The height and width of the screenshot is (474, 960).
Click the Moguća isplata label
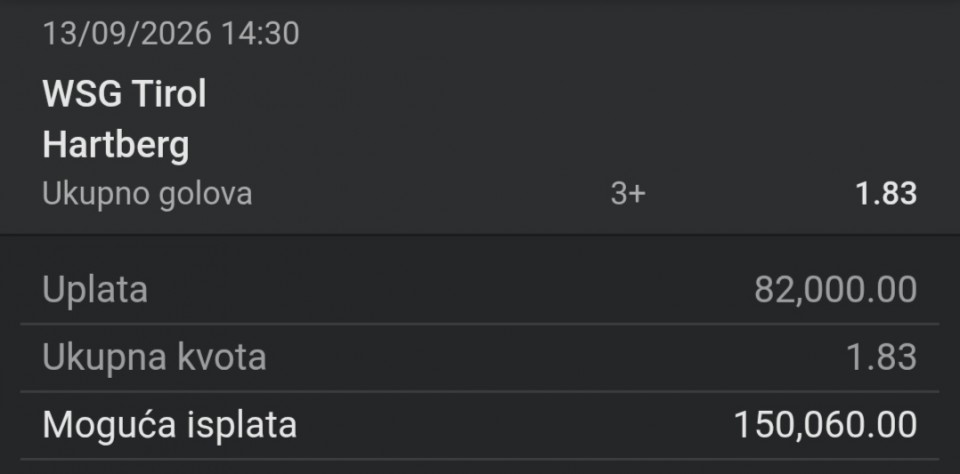pyautogui.click(x=170, y=424)
